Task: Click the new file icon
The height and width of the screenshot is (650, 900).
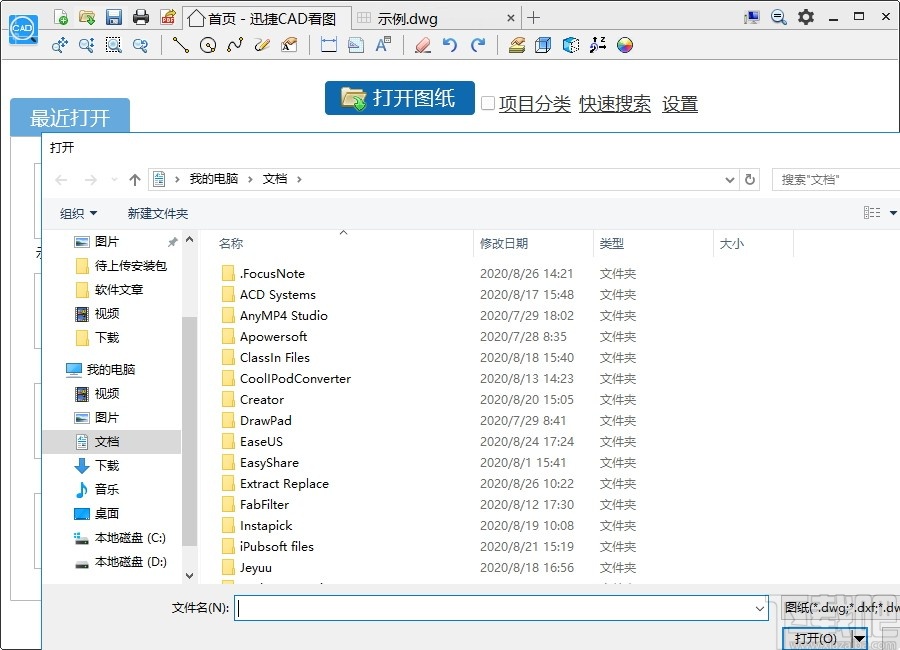Action: tap(61, 17)
